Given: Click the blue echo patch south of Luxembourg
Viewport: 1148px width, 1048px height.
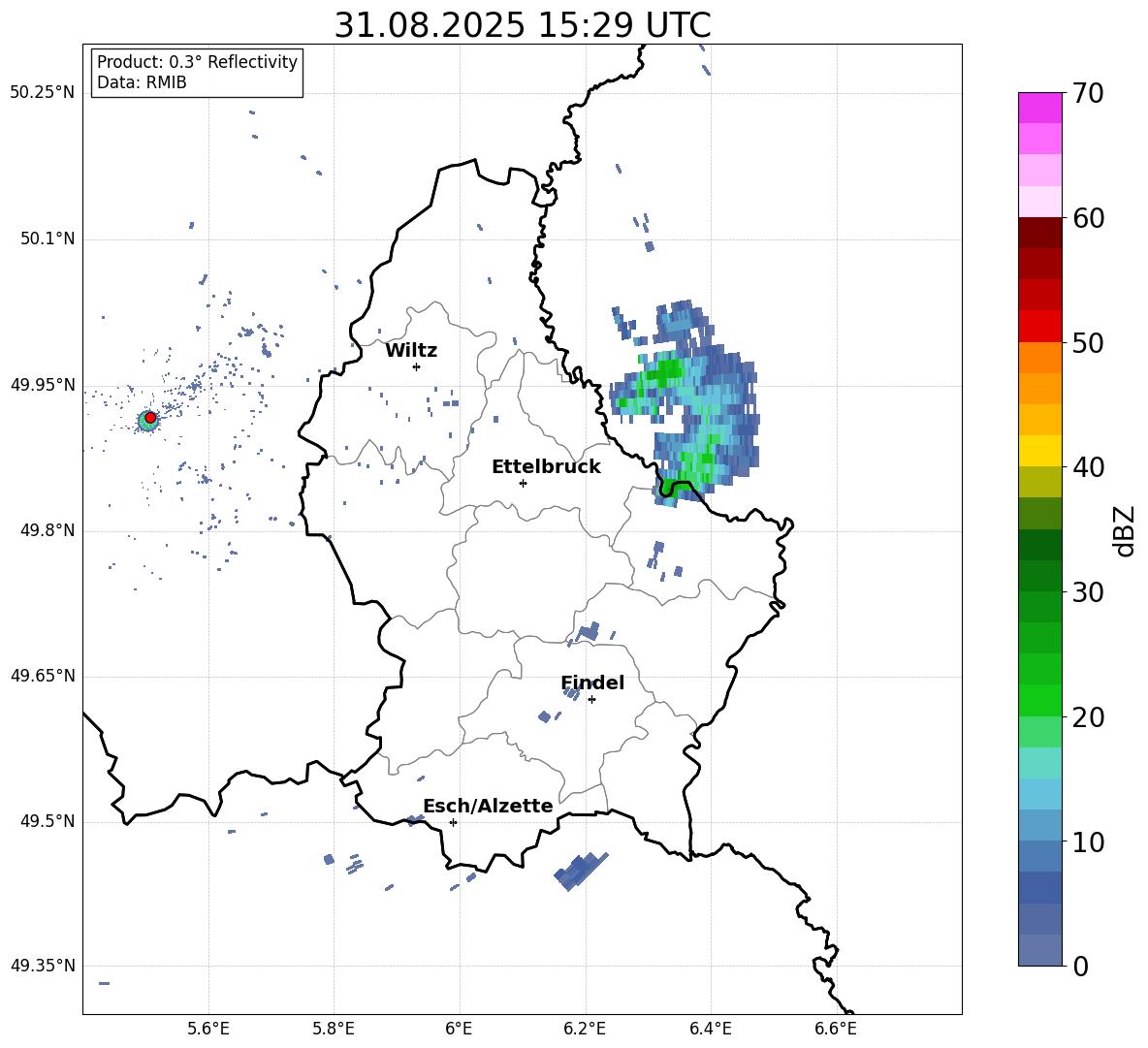Looking at the screenshot, I should click(x=581, y=871).
